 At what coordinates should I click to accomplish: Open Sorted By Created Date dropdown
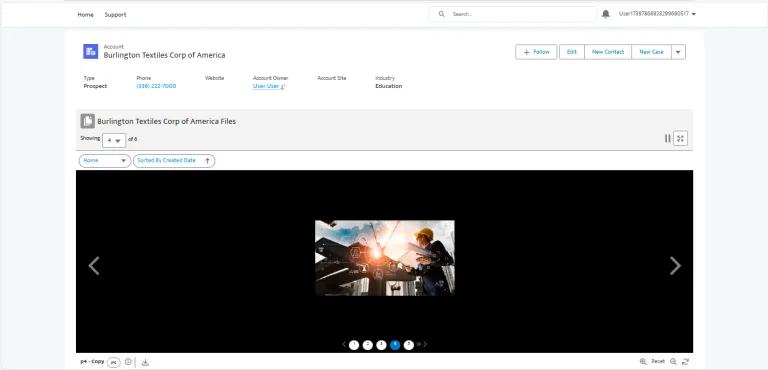174,161
